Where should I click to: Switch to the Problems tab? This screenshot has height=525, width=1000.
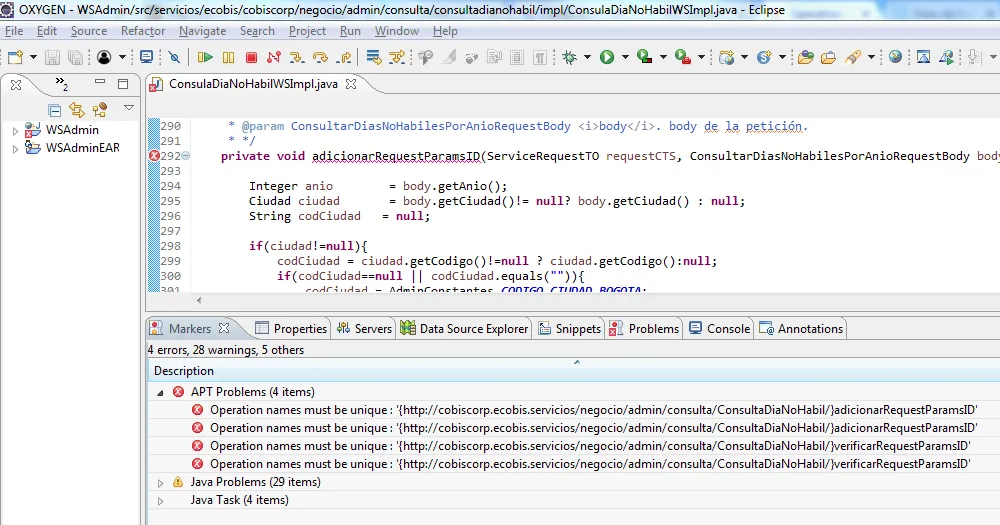(644, 329)
